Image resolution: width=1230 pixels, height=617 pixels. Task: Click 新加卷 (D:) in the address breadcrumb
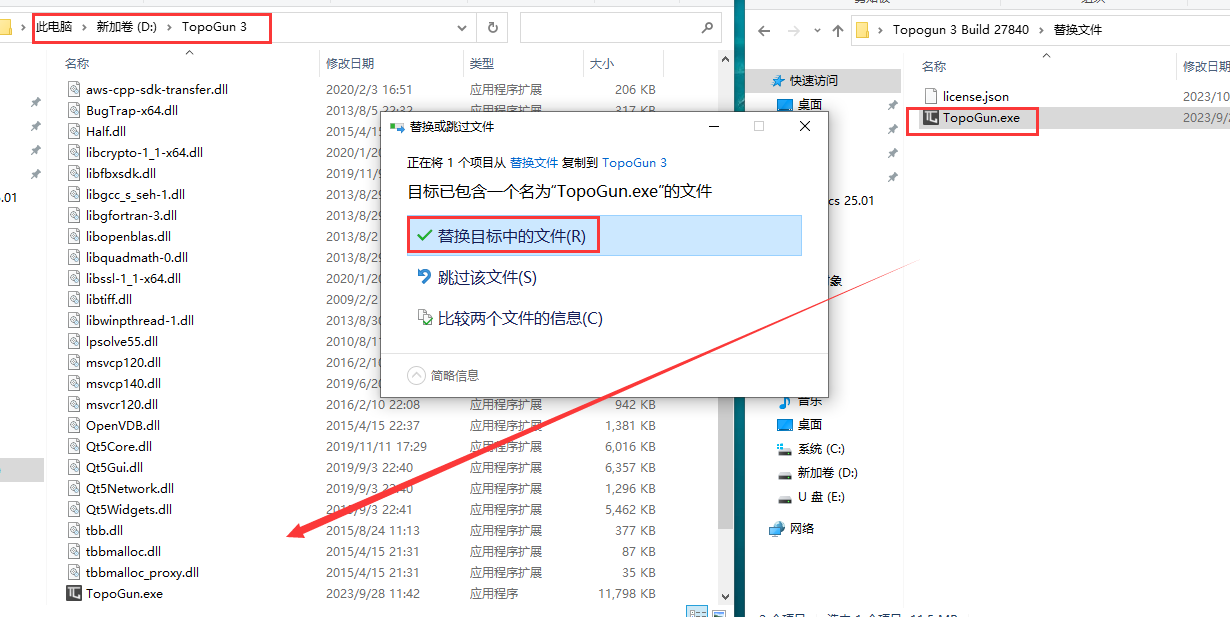pyautogui.click(x=127, y=28)
